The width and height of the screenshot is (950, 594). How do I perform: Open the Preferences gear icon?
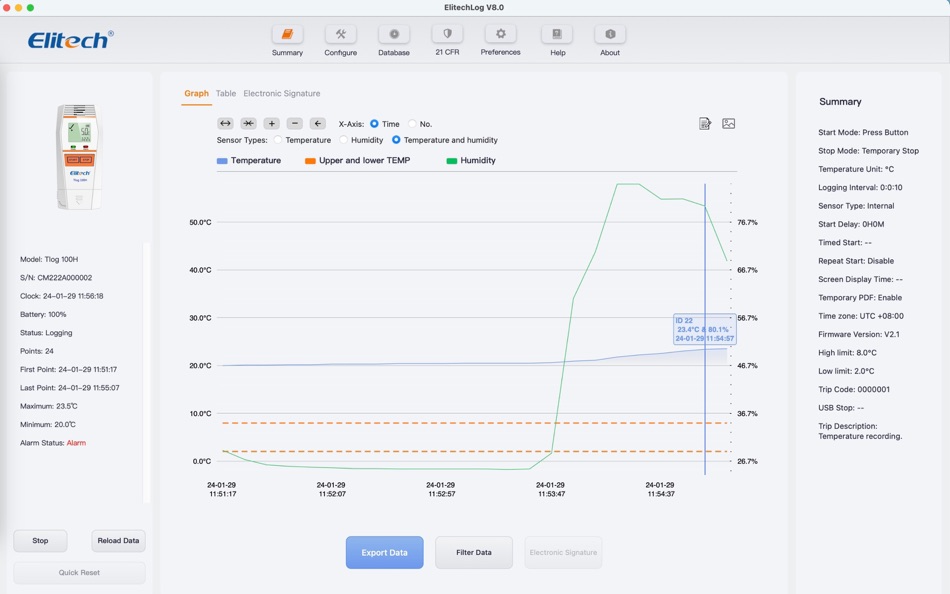(500, 34)
